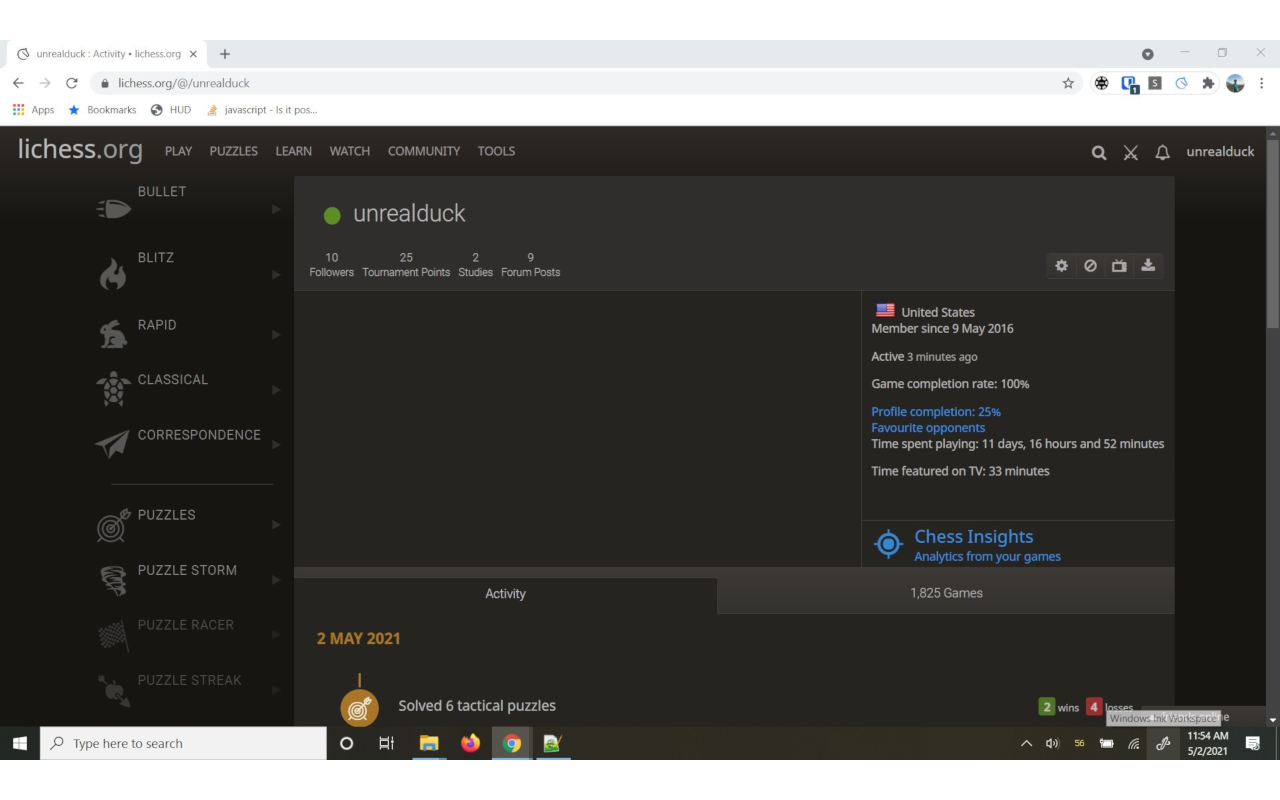Open the TV icon on profile
The image size is (1280, 800).
[x=1119, y=265]
